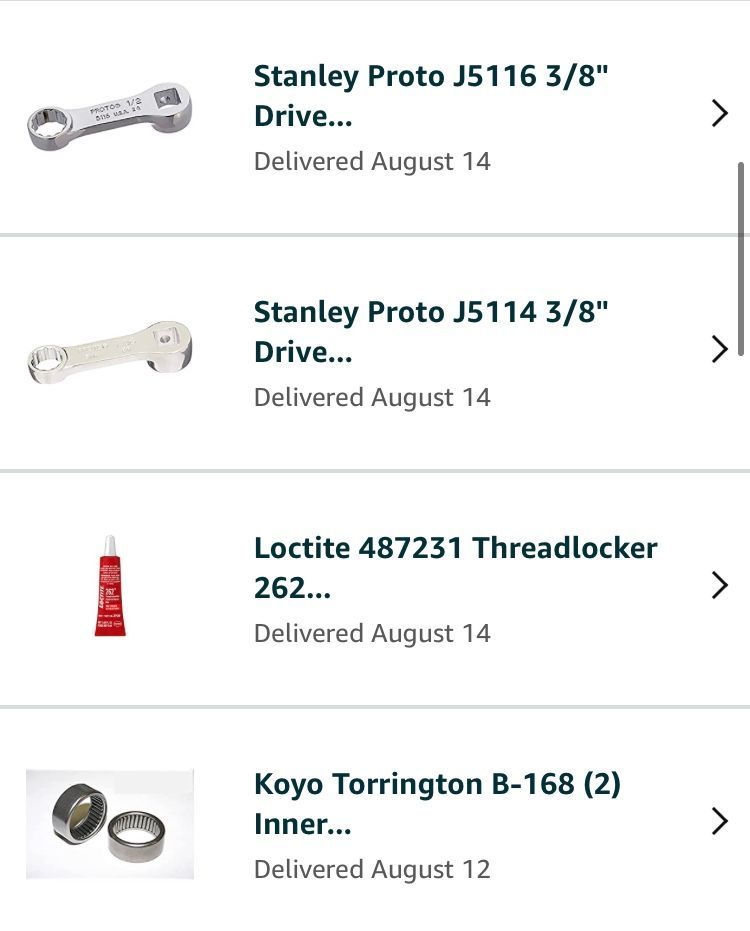The height and width of the screenshot is (931, 750).
Task: Select the "262..." line of the Loctite title
Action: [292, 589]
